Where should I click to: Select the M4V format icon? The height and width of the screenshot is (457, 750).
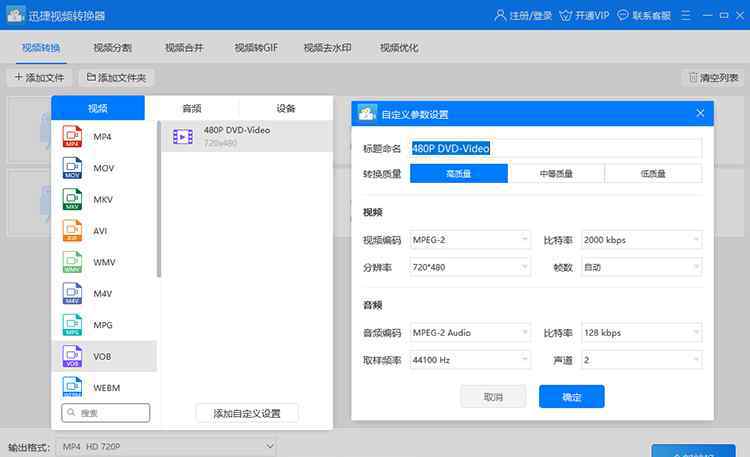[x=72, y=293]
